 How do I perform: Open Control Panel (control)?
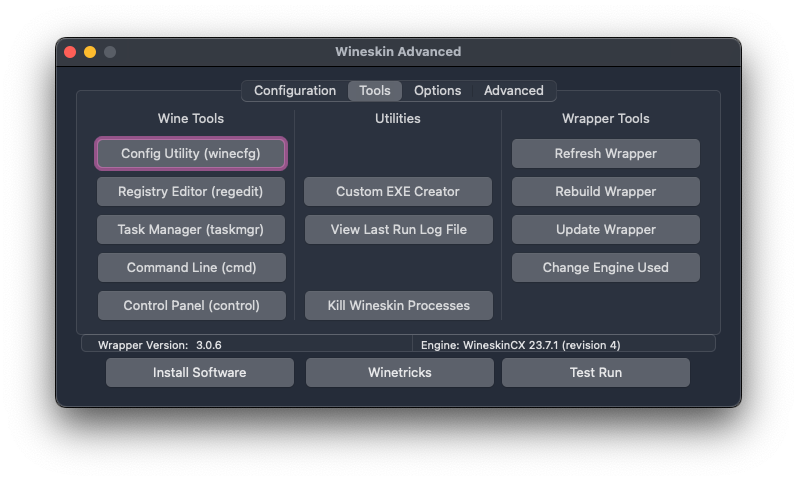point(191,305)
